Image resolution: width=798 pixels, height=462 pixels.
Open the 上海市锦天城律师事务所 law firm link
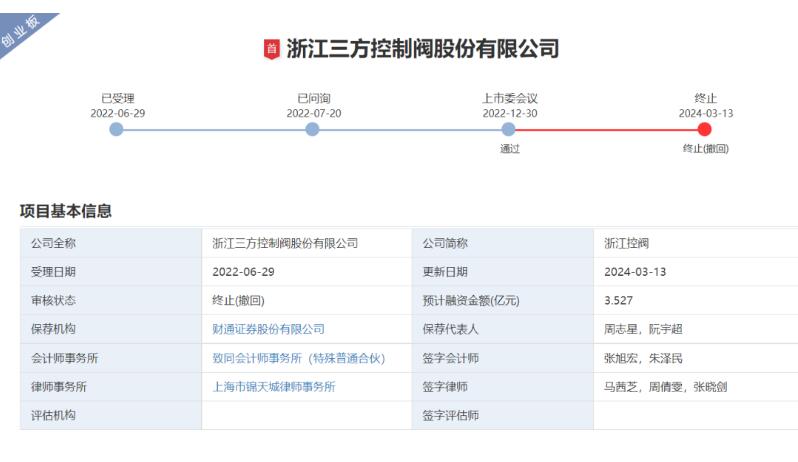tap(274, 387)
